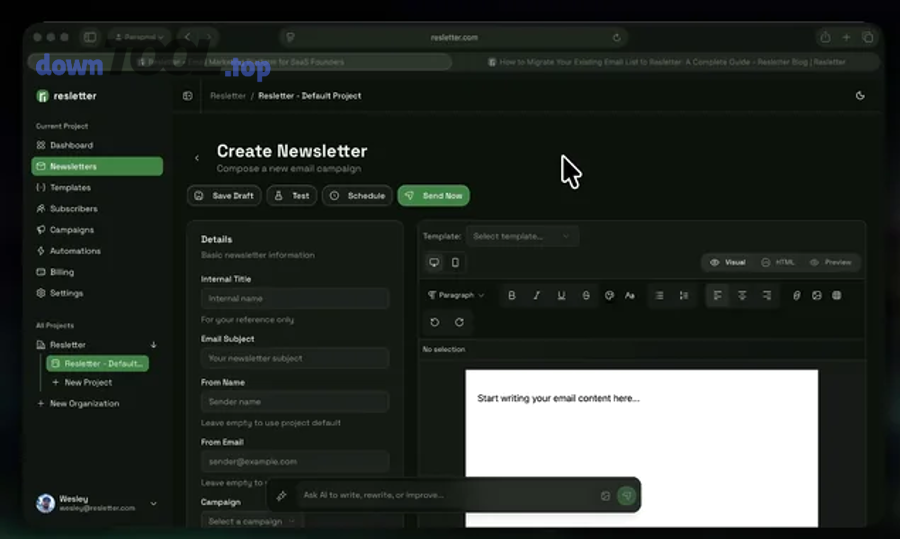The image size is (900, 539).
Task: Open the text color palette icon
Action: pos(609,296)
